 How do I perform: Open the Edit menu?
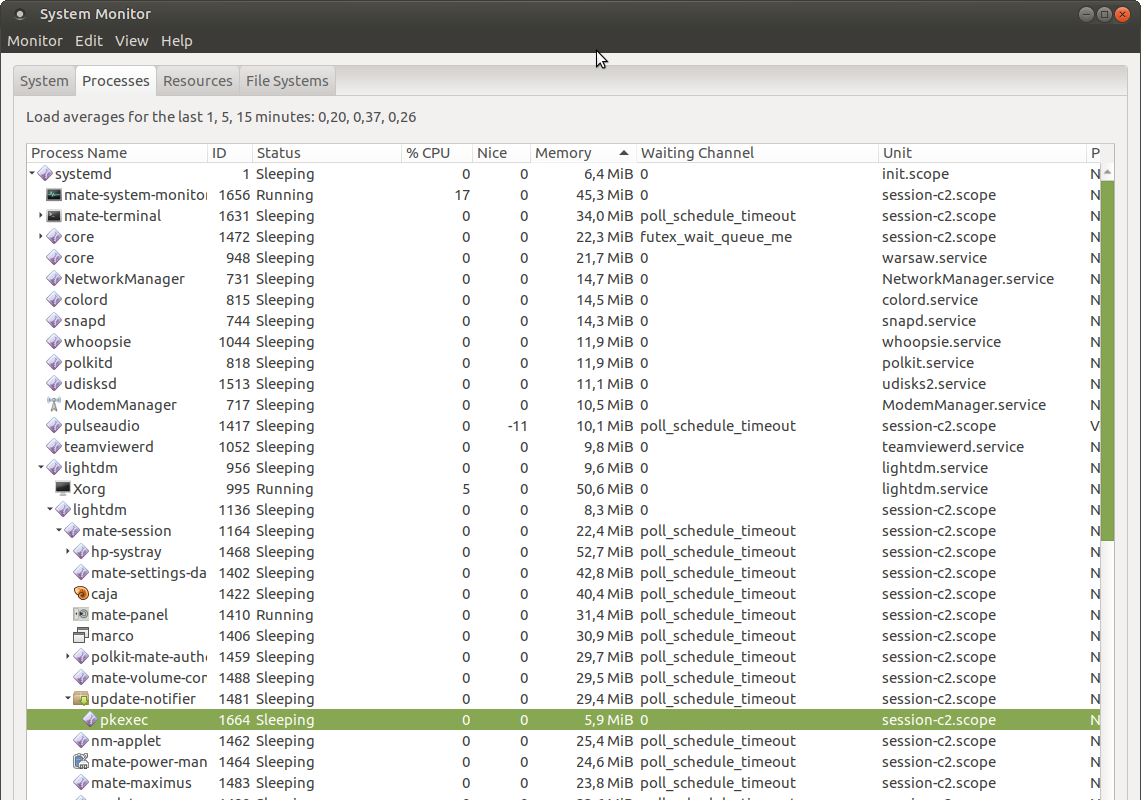pos(89,41)
